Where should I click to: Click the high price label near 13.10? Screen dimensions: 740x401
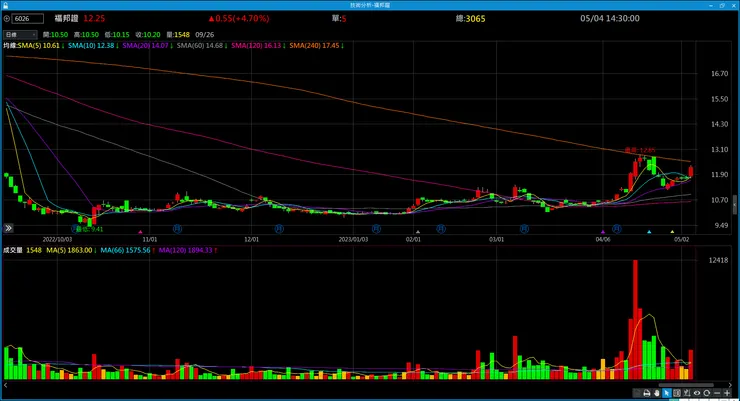click(640, 150)
